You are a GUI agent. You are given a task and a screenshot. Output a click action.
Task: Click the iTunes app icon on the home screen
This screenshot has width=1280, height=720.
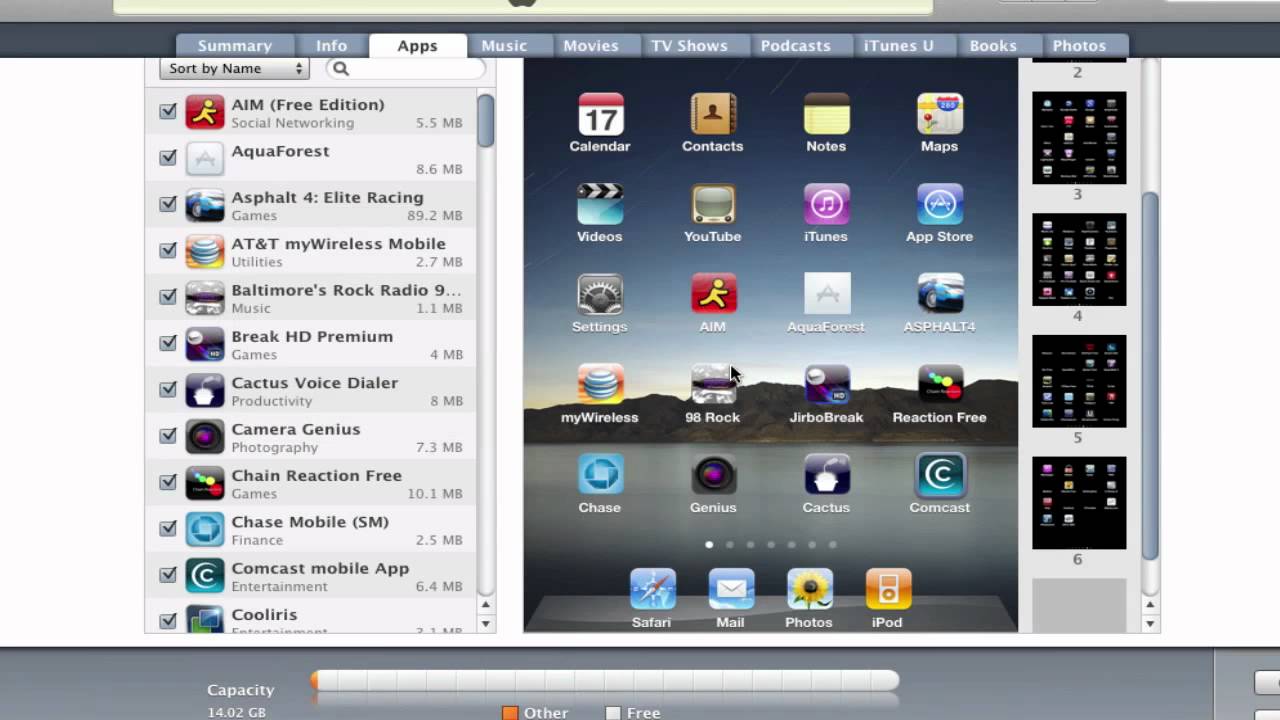coord(826,204)
